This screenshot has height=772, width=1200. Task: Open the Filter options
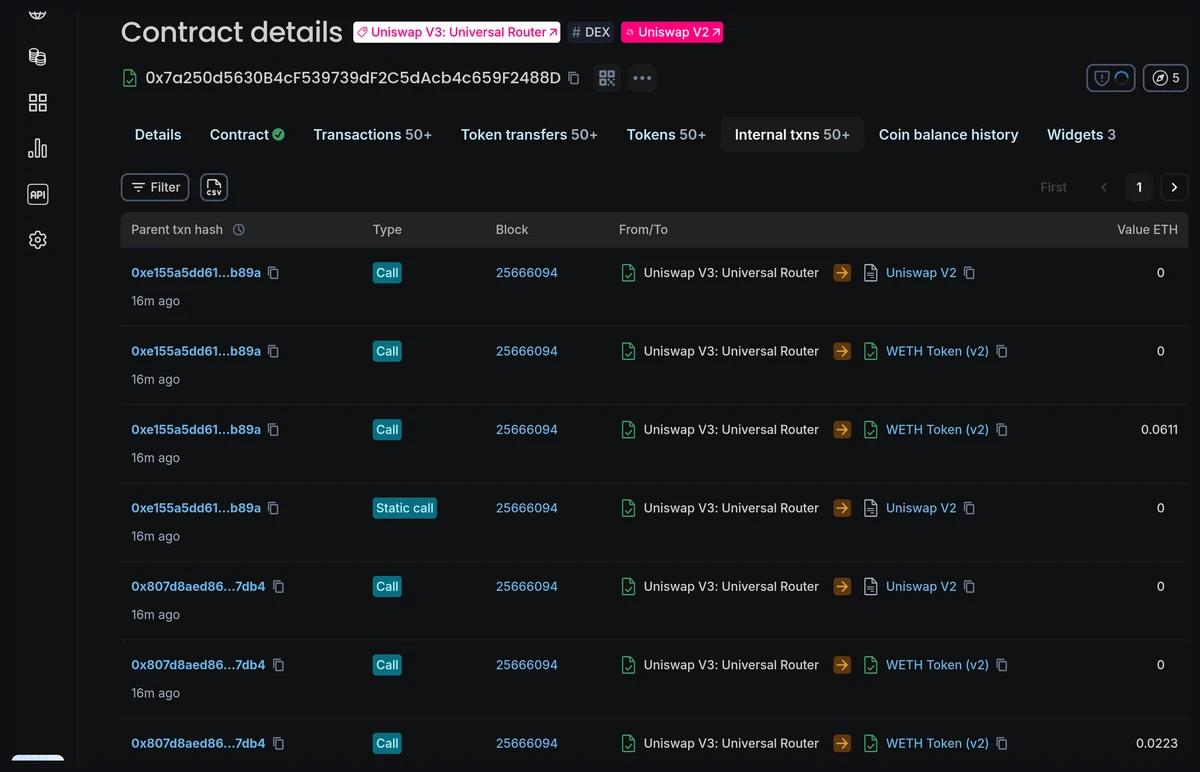(155, 187)
